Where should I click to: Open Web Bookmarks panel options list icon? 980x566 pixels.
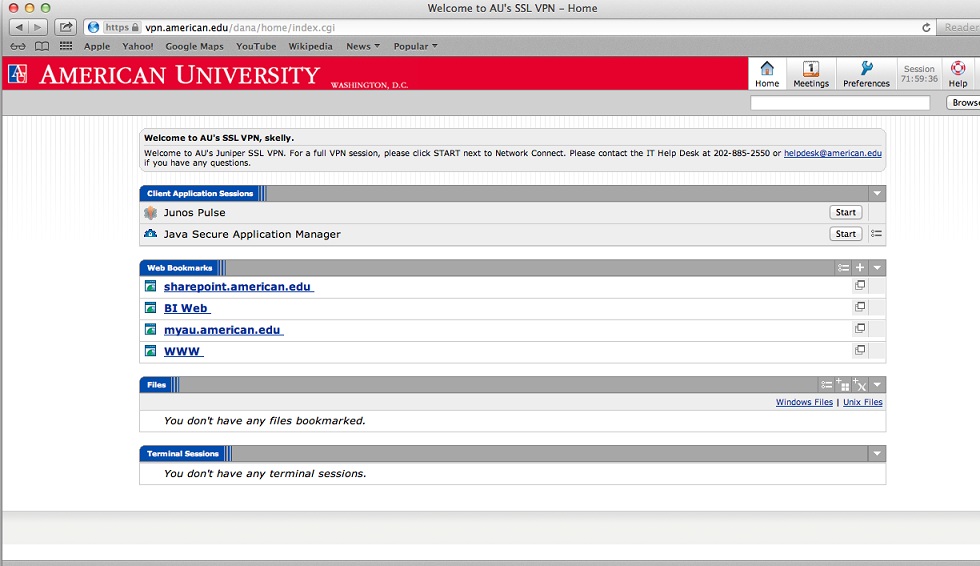click(x=843, y=268)
